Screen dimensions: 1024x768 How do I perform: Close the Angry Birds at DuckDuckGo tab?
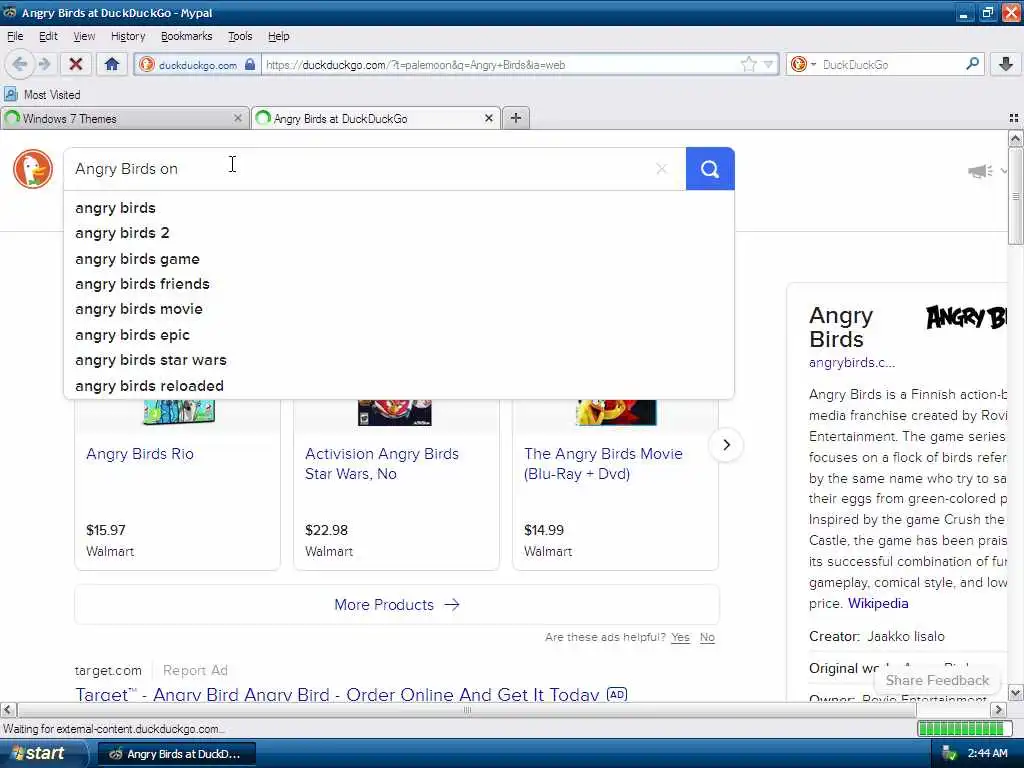click(488, 118)
